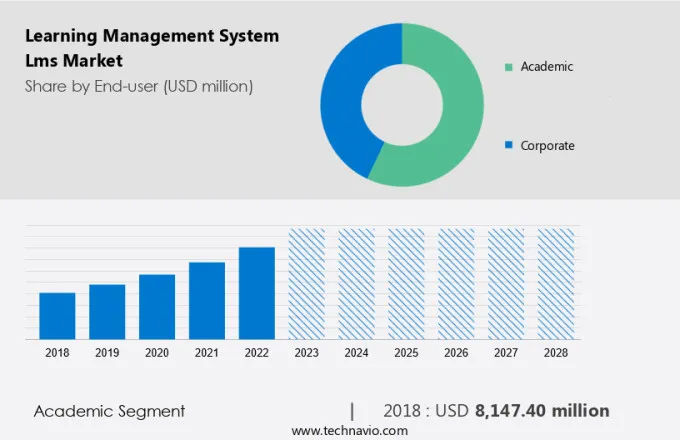
Task: Click the 2021 solid blue bar
Action: (x=207, y=300)
